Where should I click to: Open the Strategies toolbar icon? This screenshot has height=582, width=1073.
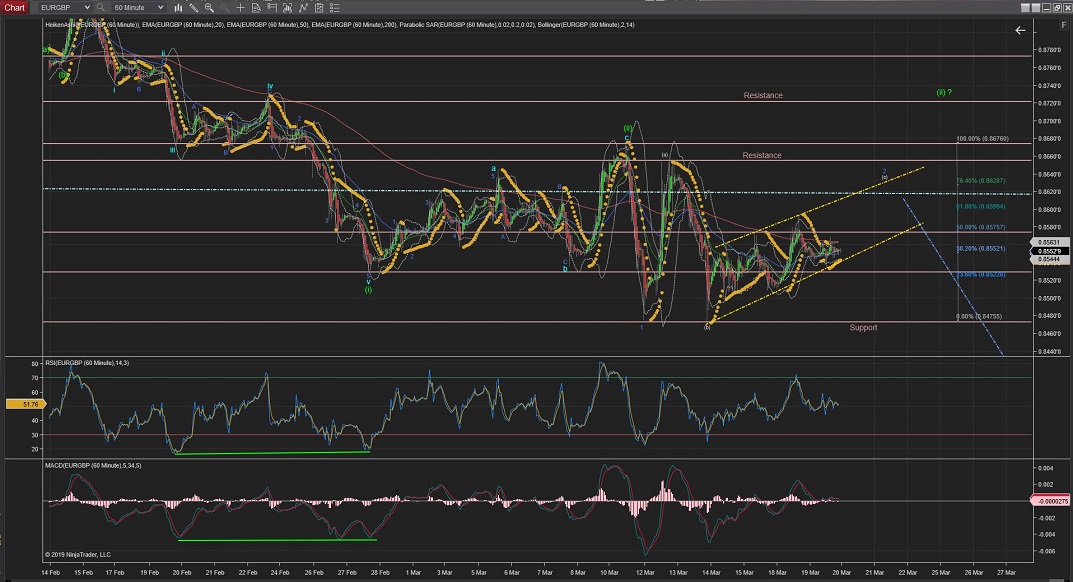point(303,8)
